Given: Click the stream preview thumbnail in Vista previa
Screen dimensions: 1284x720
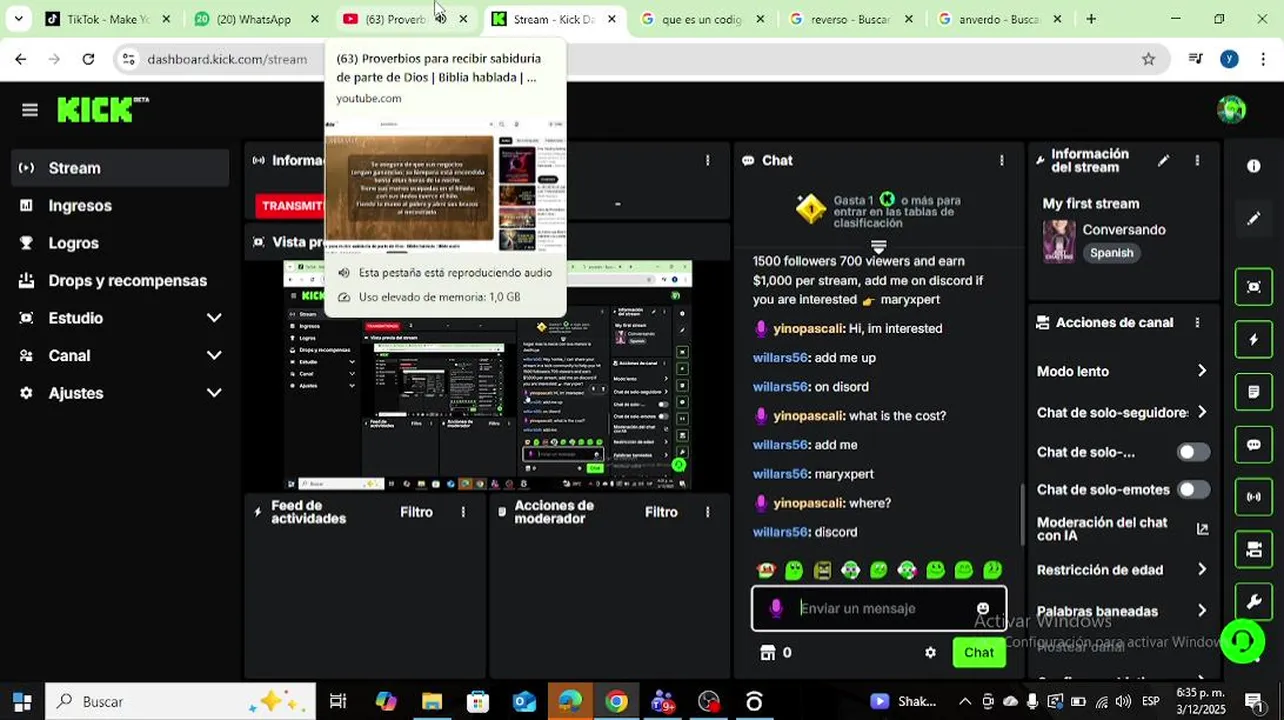Looking at the screenshot, I should [x=487, y=375].
